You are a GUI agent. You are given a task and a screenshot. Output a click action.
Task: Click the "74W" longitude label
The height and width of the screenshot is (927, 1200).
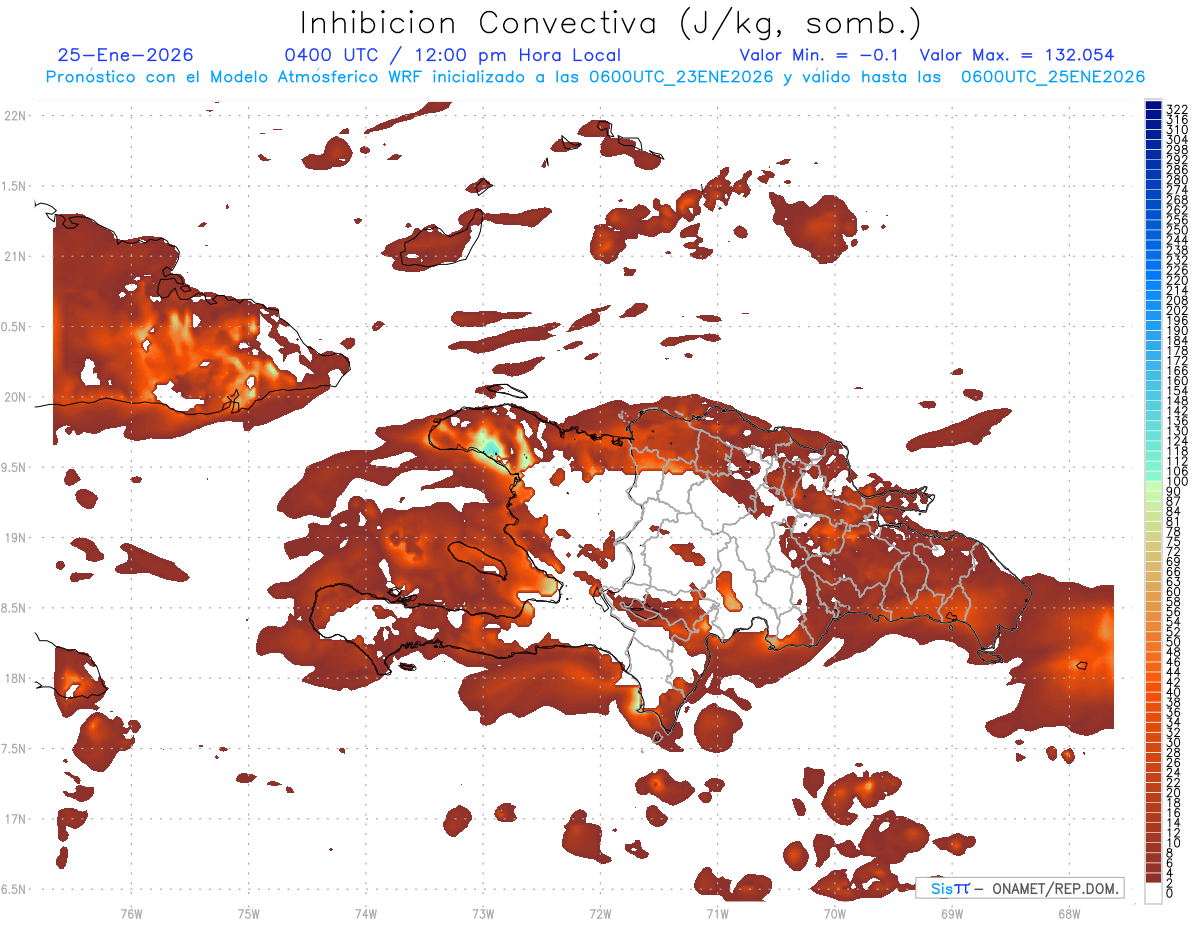tap(366, 913)
